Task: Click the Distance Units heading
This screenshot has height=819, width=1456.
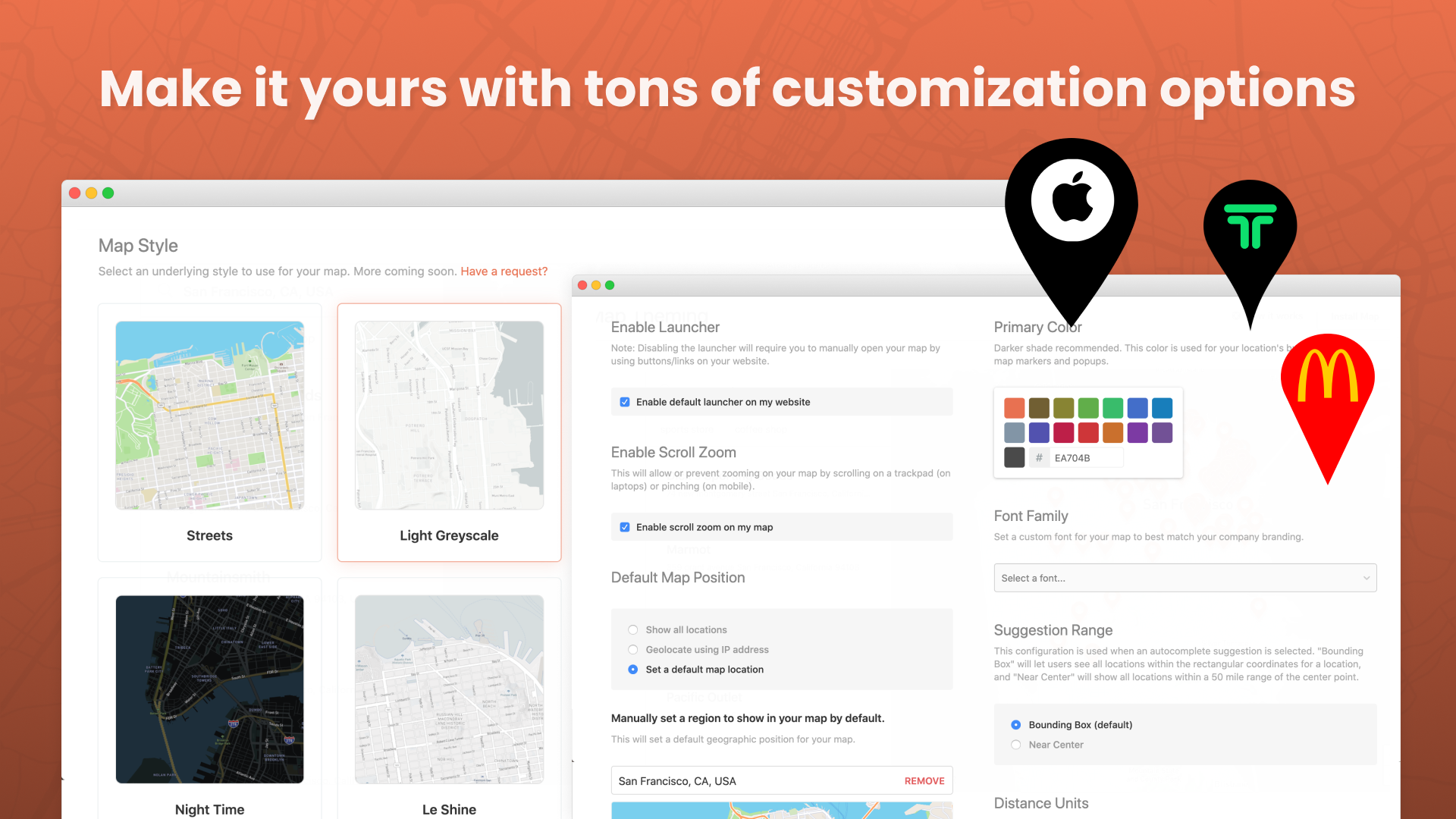Action: pyautogui.click(x=1041, y=803)
